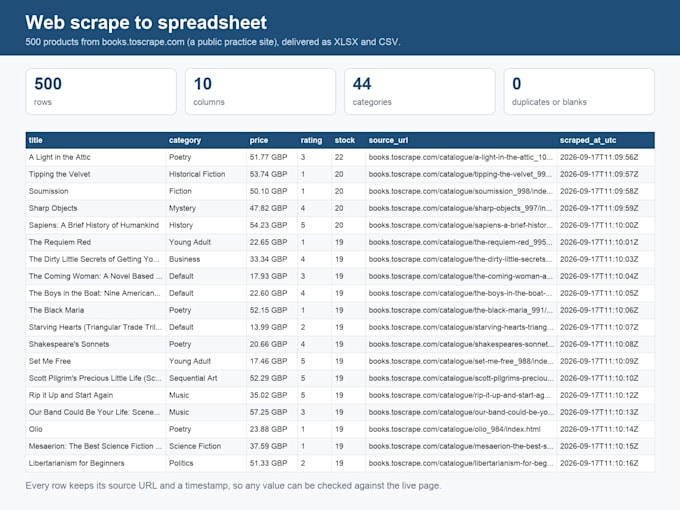This screenshot has height=510, width=680.
Task: Click the 'source_url' column header
Action: (x=388, y=140)
